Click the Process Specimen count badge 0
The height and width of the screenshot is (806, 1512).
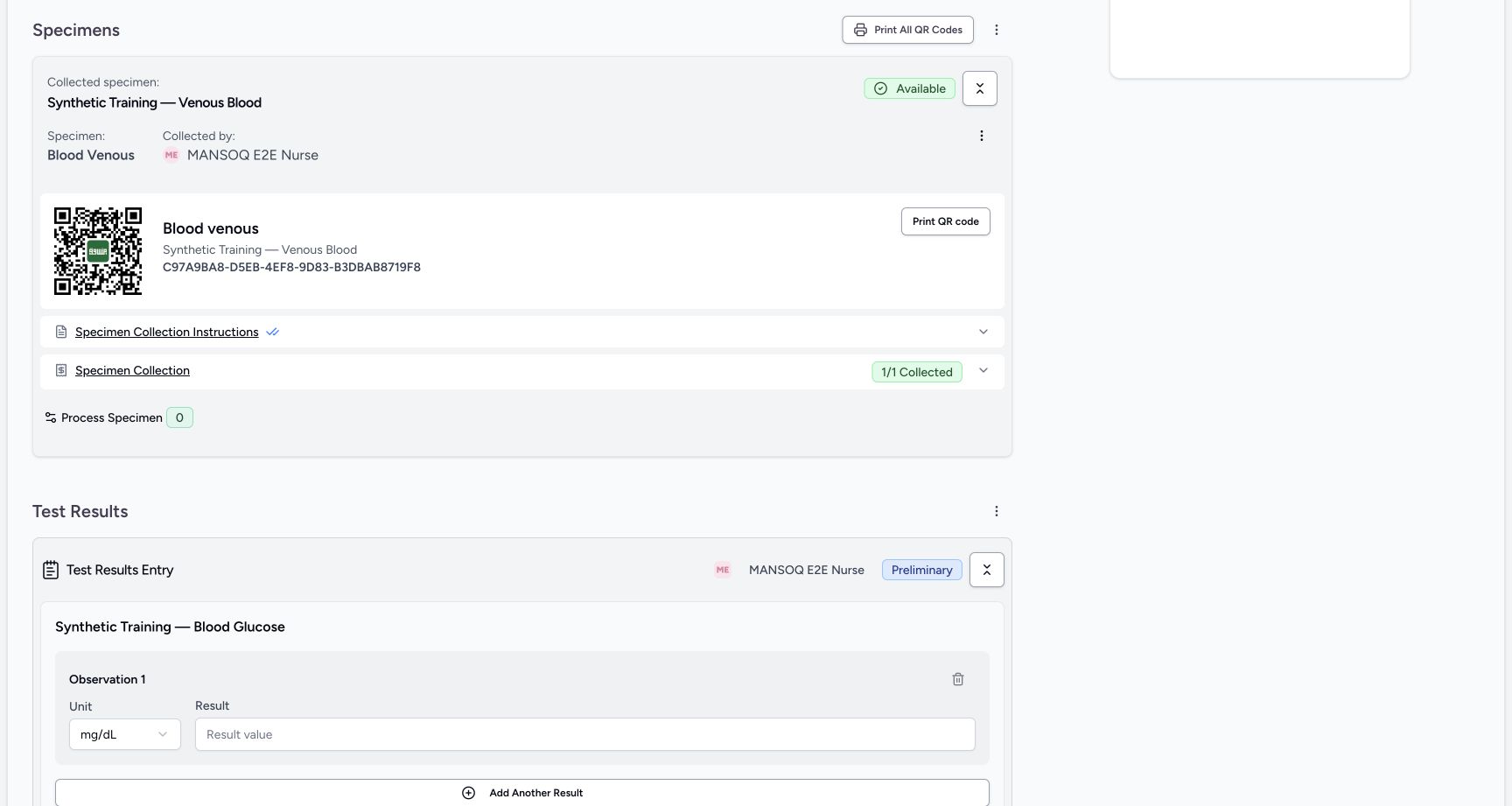click(x=179, y=417)
